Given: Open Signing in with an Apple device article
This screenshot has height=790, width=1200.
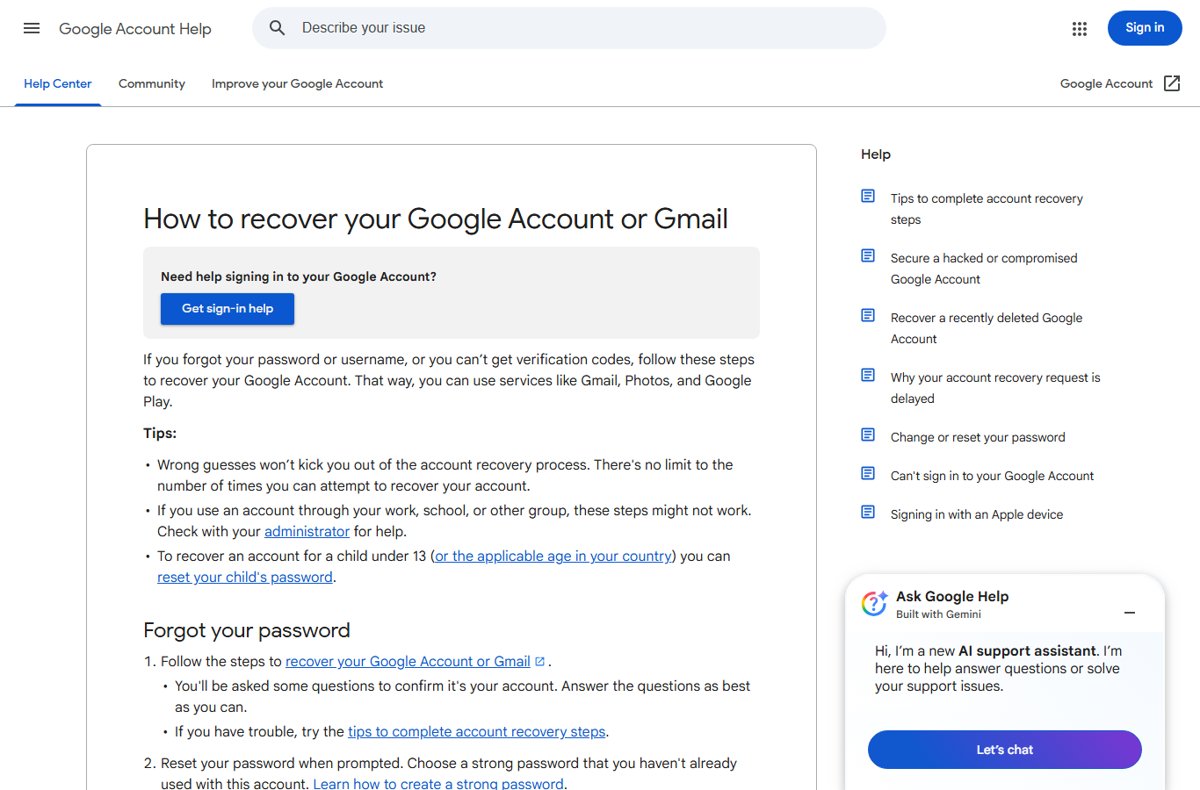Looking at the screenshot, I should pyautogui.click(x=977, y=515).
